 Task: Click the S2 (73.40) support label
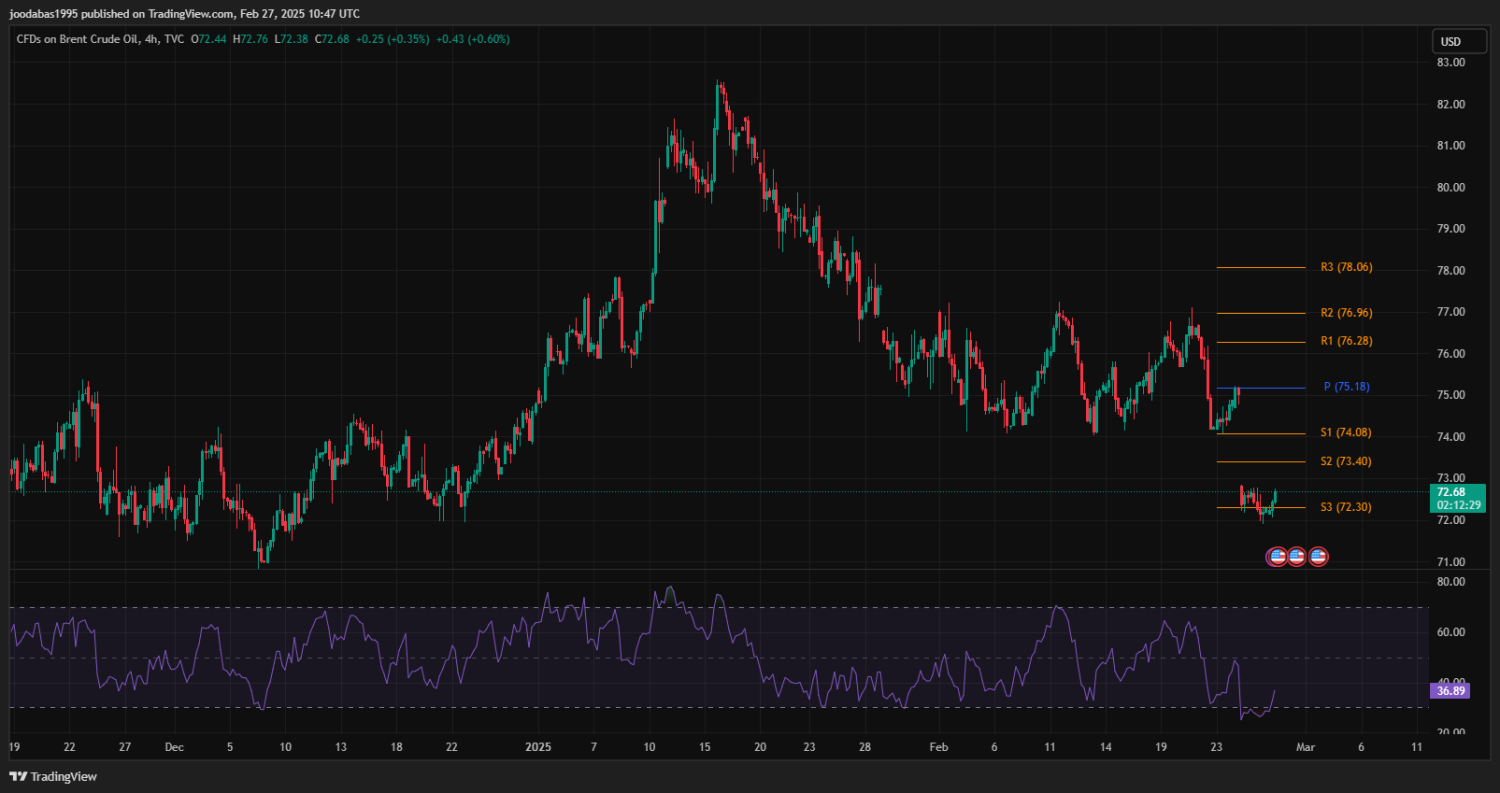click(1346, 461)
